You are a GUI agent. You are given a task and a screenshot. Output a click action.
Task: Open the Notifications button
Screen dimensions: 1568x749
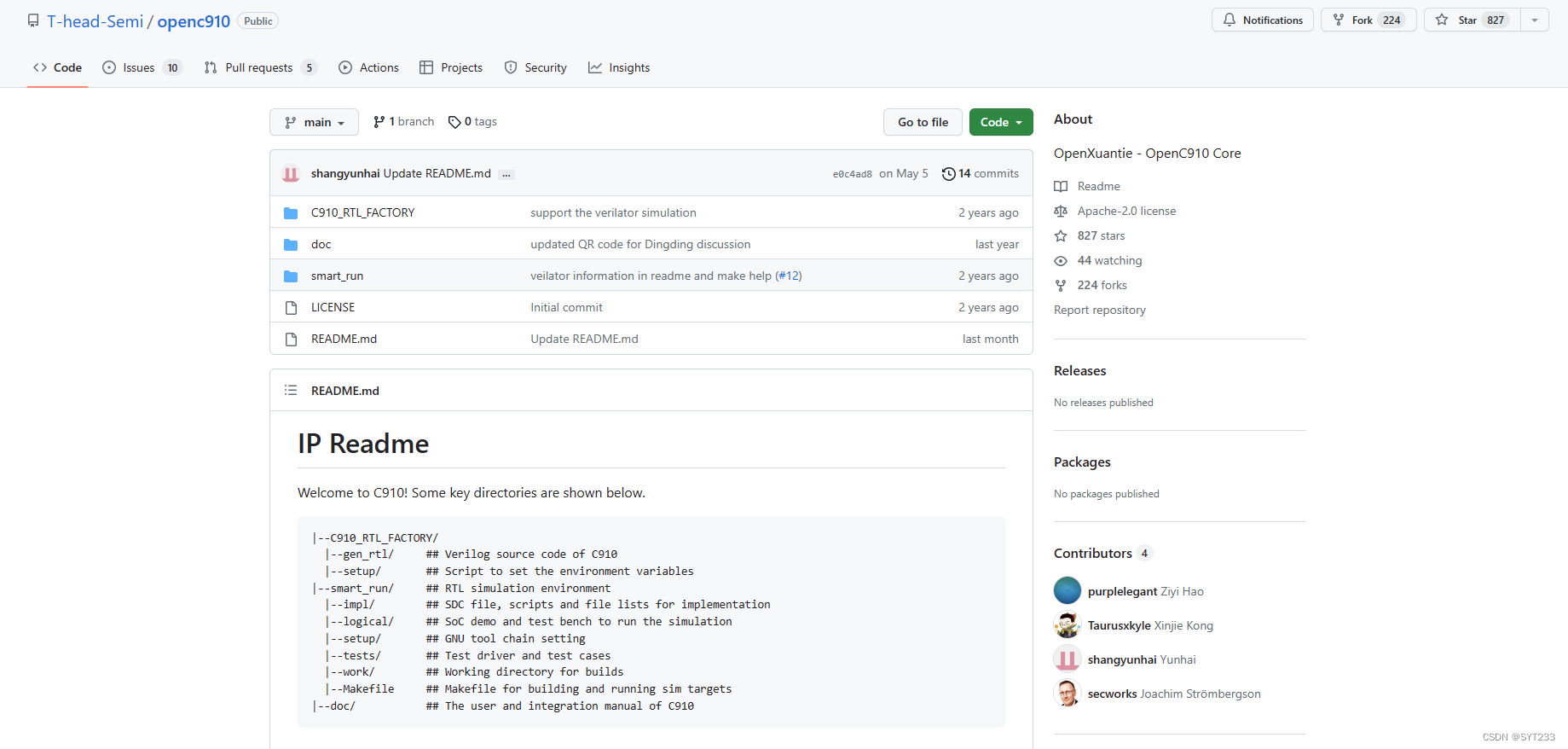pos(1263,20)
